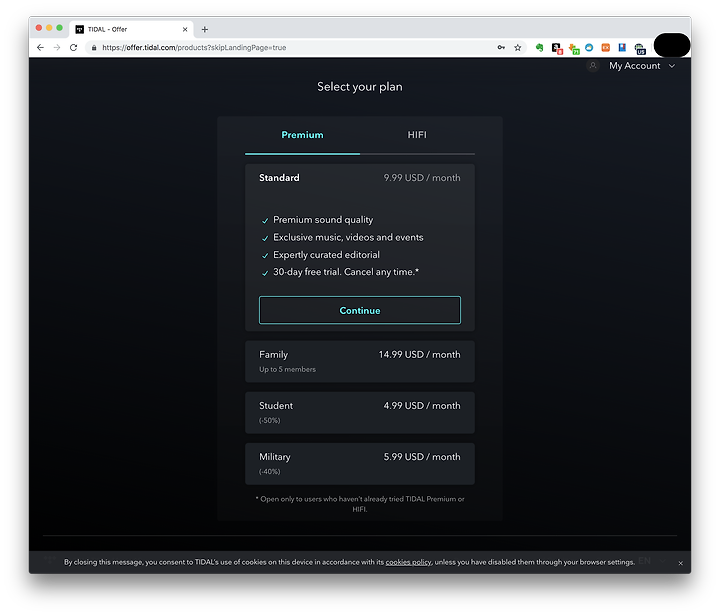Click the 'Select your plan' heading
Screen dimensions: 720x615
coord(360,87)
